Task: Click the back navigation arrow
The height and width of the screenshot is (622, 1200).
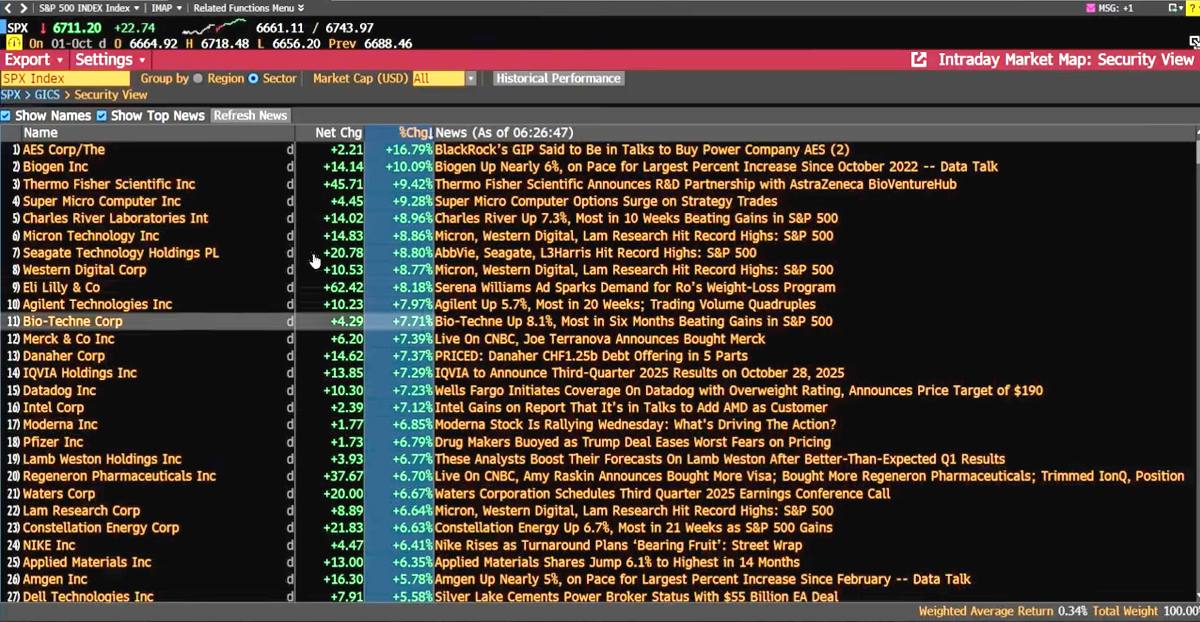Action: (9, 8)
